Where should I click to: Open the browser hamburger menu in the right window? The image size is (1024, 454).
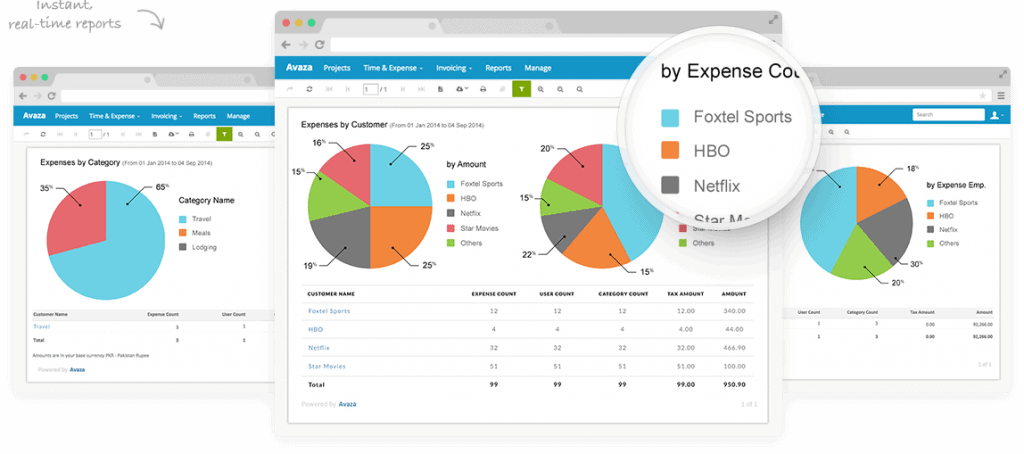(x=1001, y=95)
